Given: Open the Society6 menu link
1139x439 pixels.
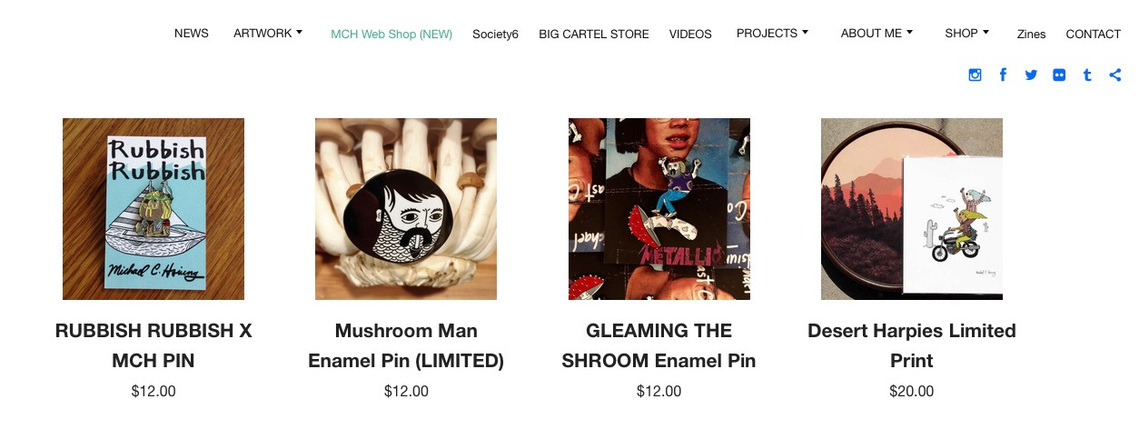Looking at the screenshot, I should [x=495, y=34].
